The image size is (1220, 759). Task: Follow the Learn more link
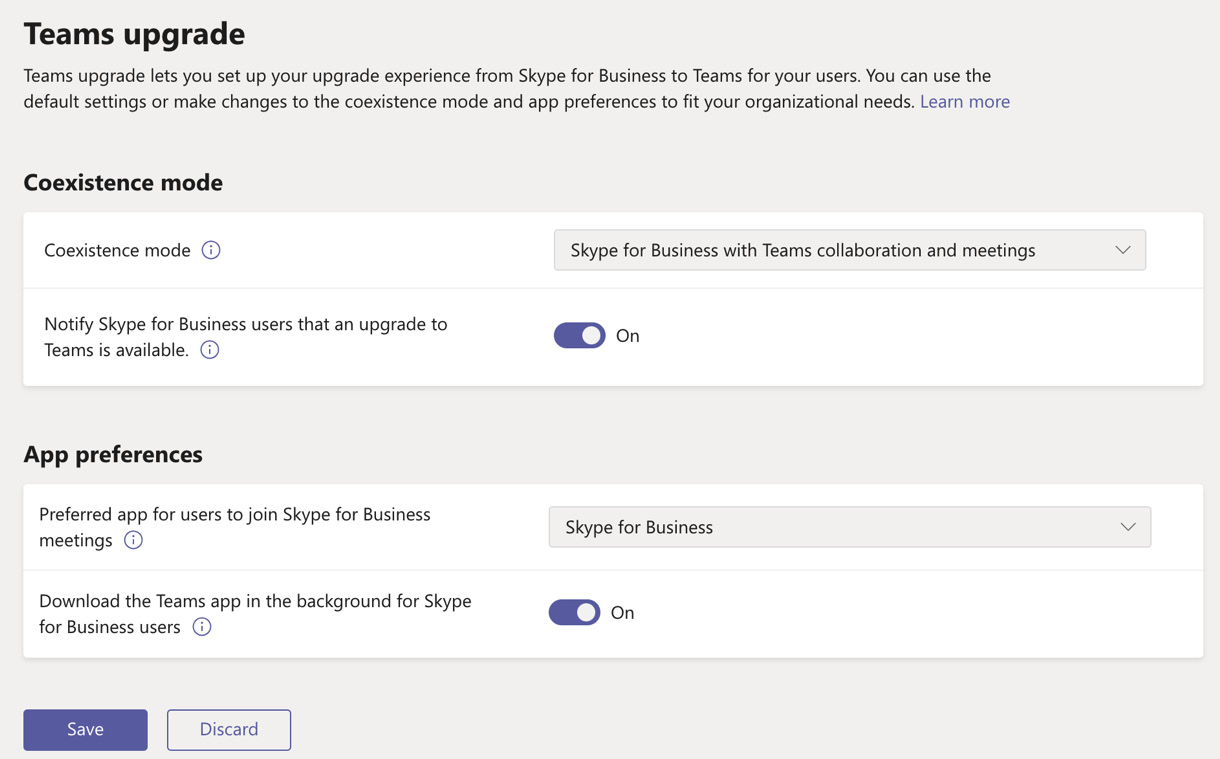click(965, 101)
